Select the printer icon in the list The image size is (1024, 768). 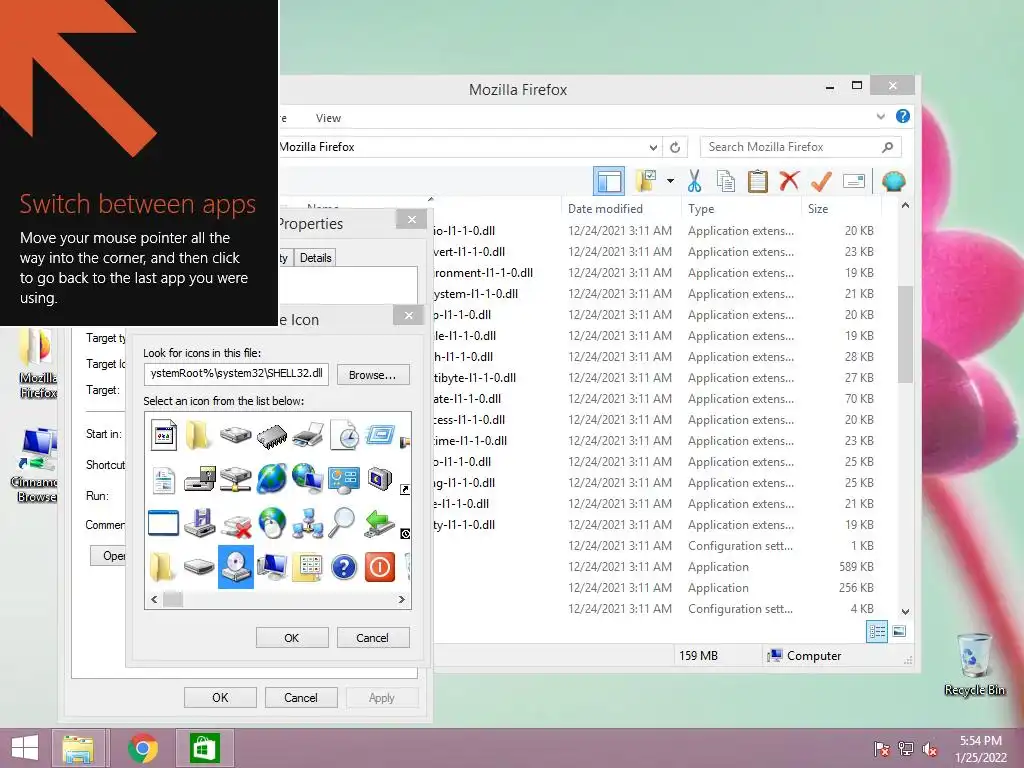tap(308, 435)
